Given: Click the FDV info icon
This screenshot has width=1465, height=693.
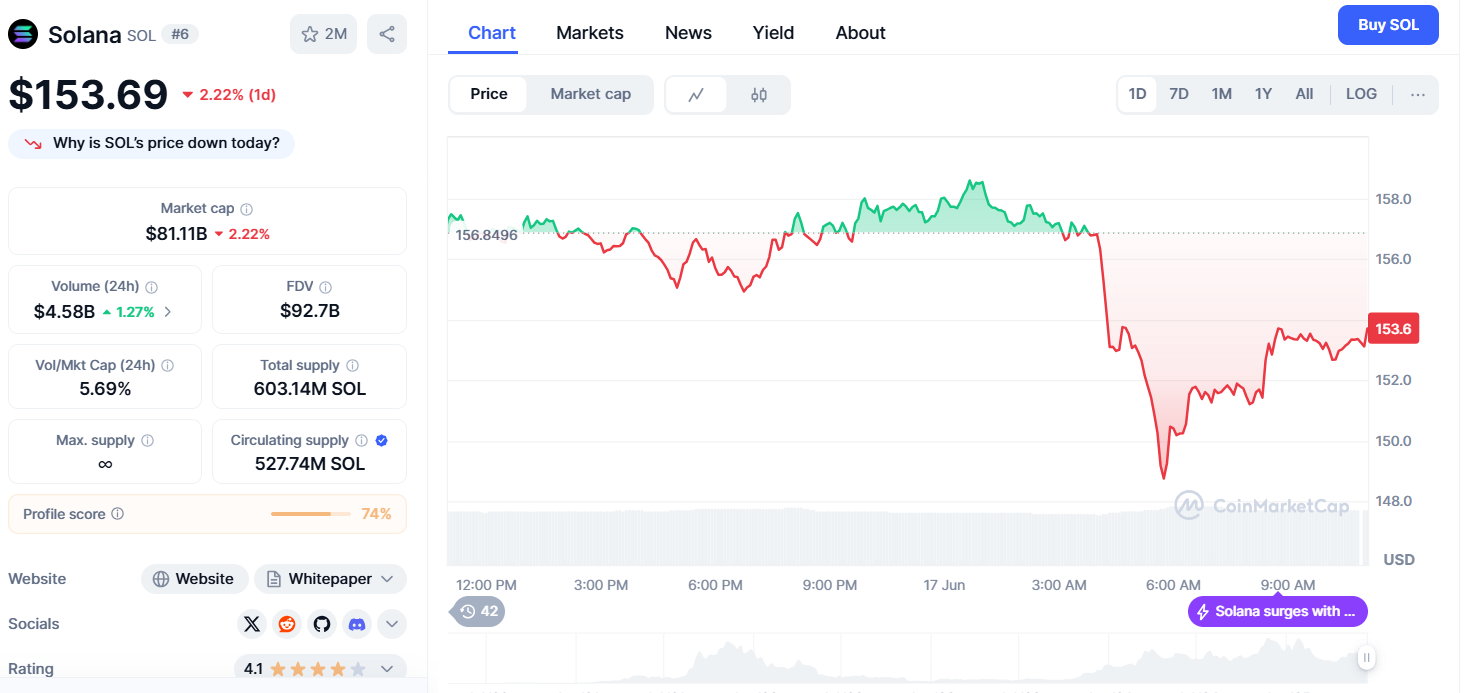Looking at the screenshot, I should tap(326, 287).
